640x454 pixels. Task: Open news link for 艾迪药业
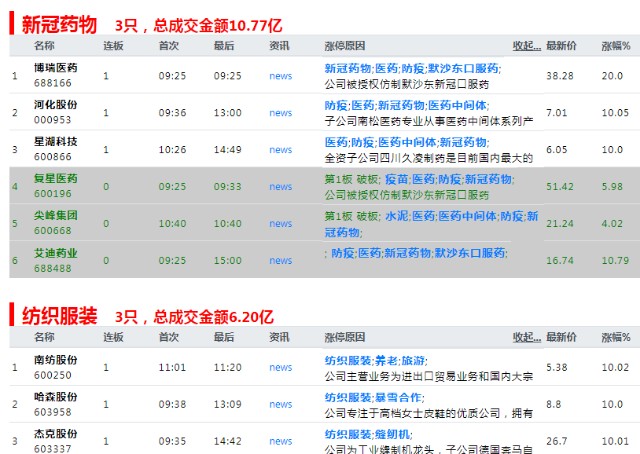click(280, 260)
